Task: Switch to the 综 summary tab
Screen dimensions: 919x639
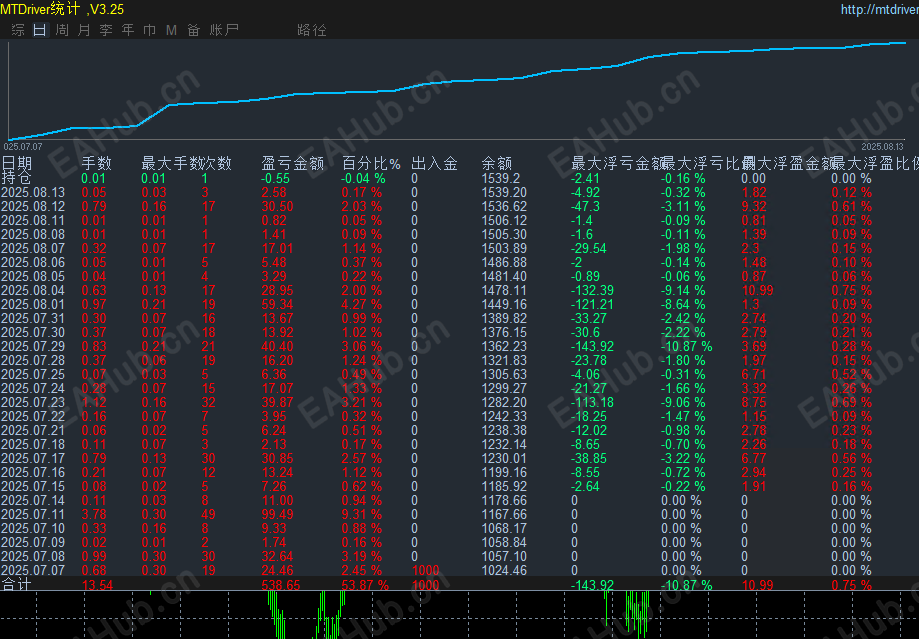Action: 18,30
